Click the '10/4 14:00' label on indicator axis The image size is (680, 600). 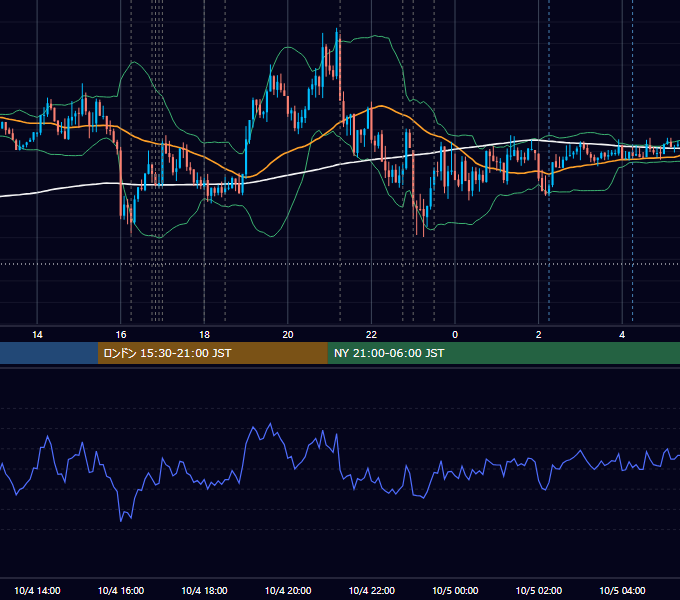pyautogui.click(x=37, y=590)
